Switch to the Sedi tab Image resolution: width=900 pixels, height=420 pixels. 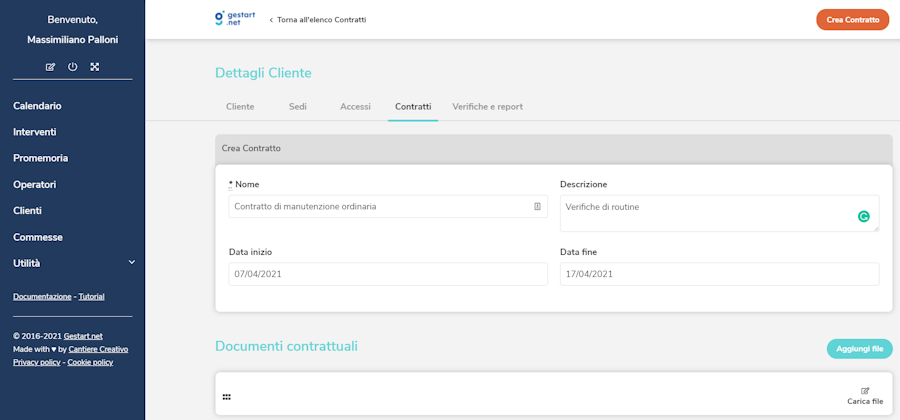pos(297,107)
